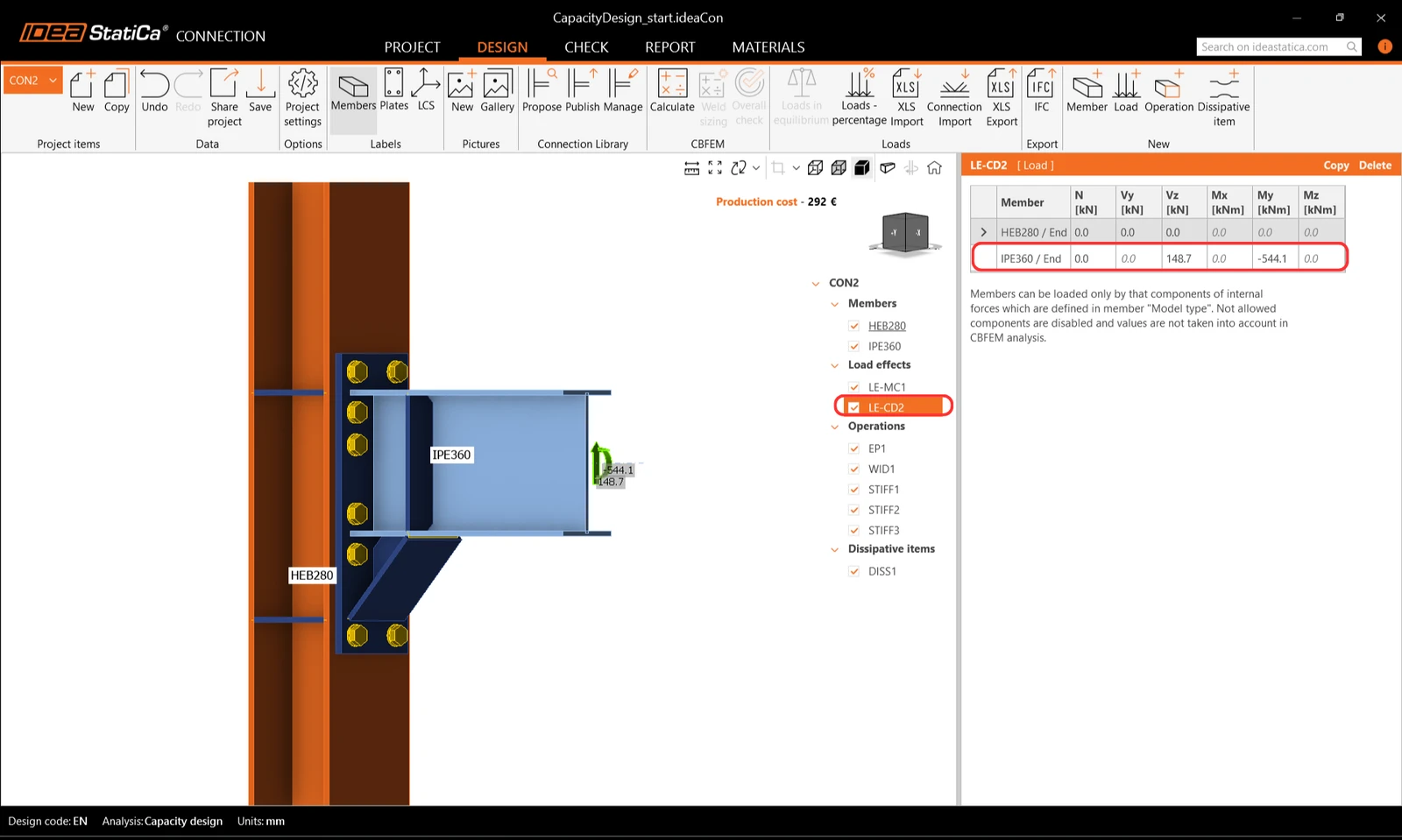Click the IPE360 label in the 3D view

coord(451,455)
